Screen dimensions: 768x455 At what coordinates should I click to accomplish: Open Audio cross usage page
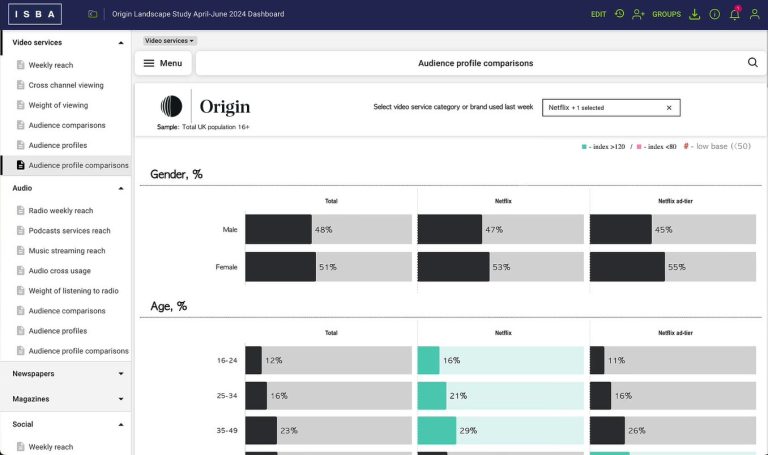(59, 271)
